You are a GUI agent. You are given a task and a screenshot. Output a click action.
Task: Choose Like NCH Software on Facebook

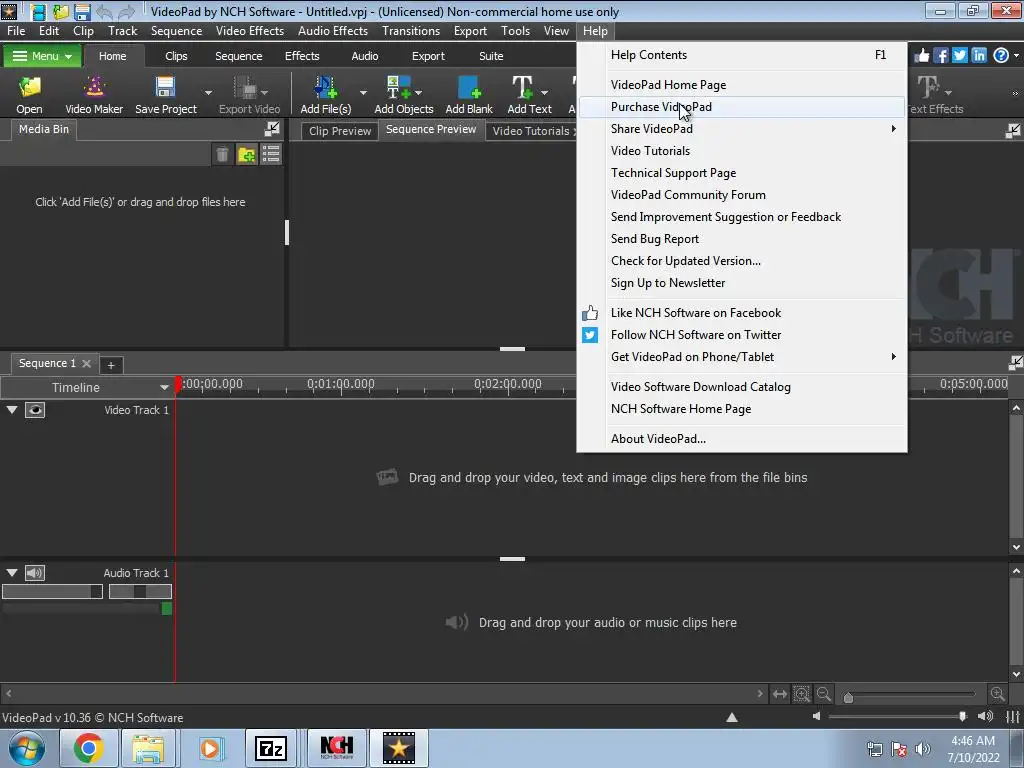[x=742, y=313]
